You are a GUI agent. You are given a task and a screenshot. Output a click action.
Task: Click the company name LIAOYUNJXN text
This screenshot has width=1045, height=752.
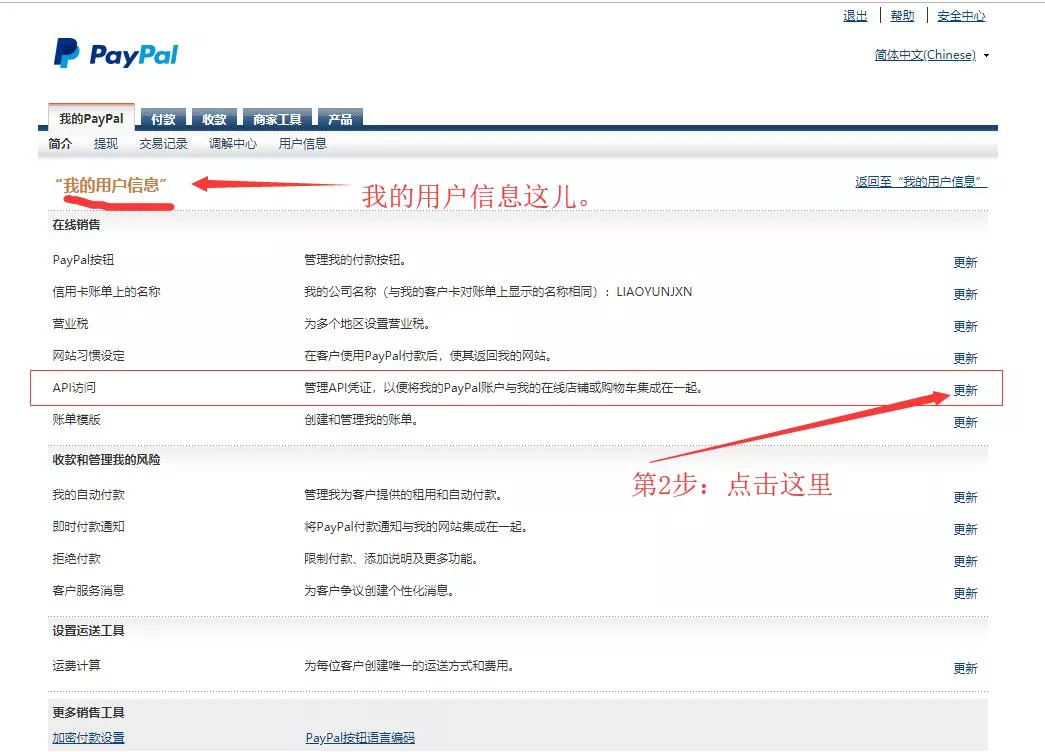[x=654, y=291]
